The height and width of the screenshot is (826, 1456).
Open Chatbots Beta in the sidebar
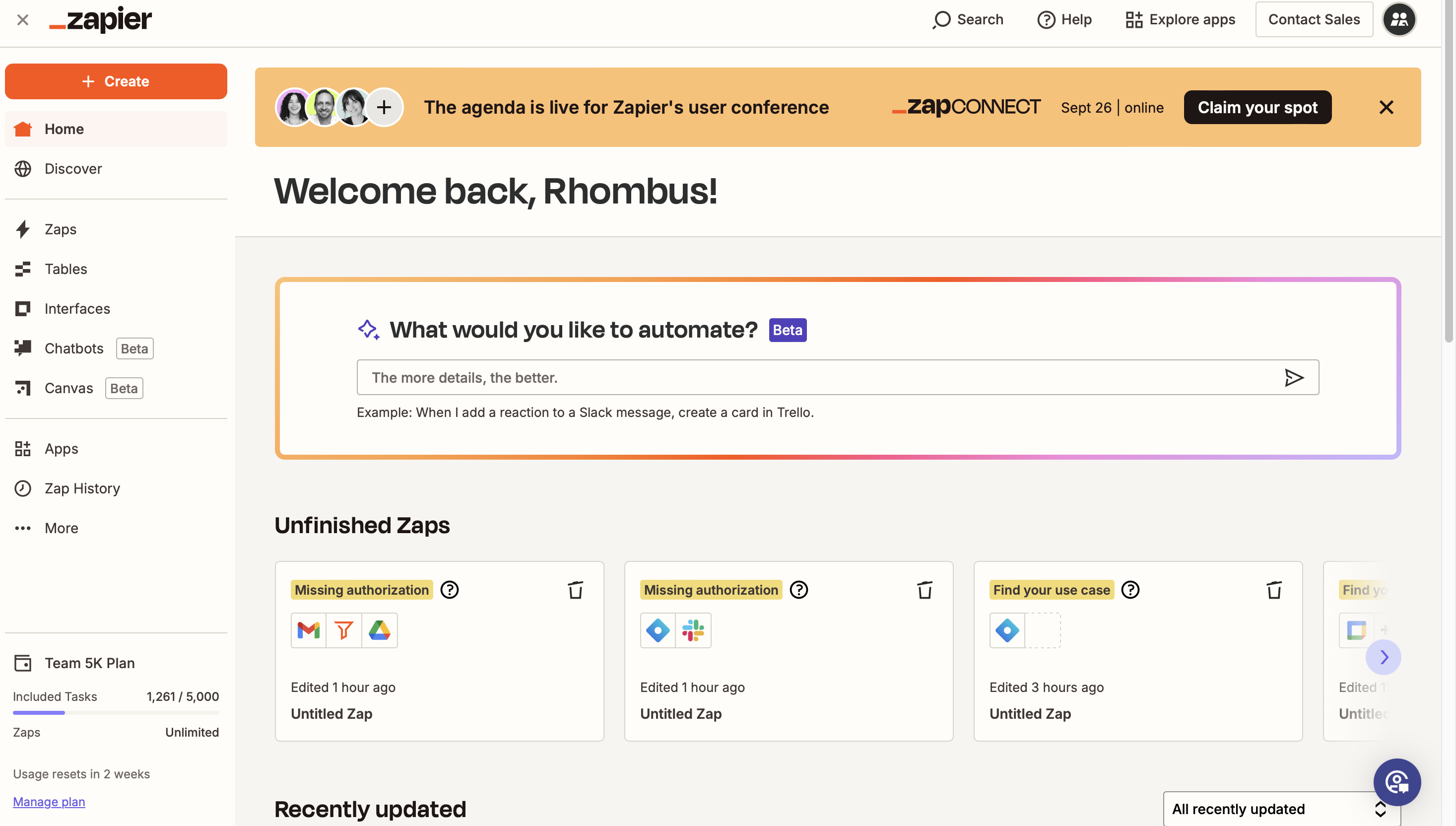(x=116, y=348)
